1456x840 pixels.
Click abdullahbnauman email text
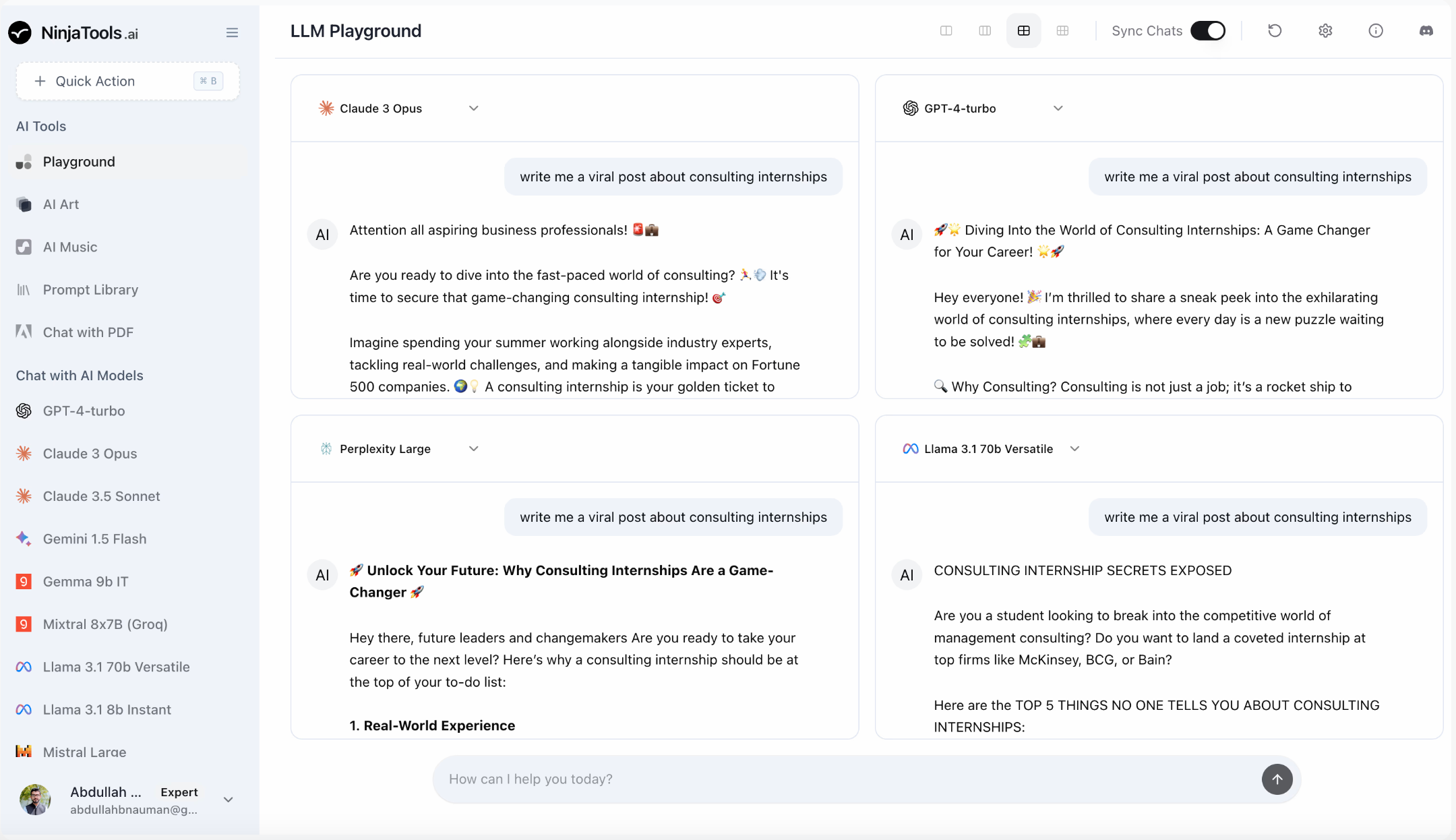[134, 810]
